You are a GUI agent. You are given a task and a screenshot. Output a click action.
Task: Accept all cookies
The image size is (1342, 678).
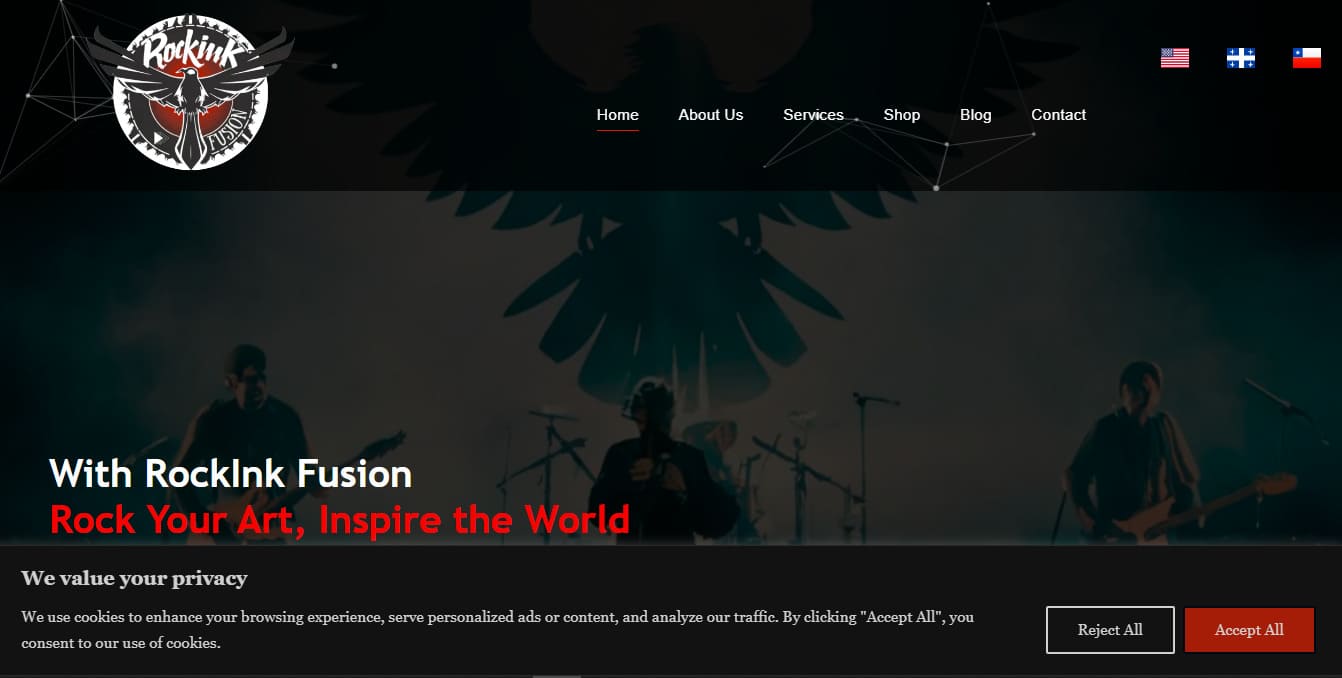point(1249,630)
